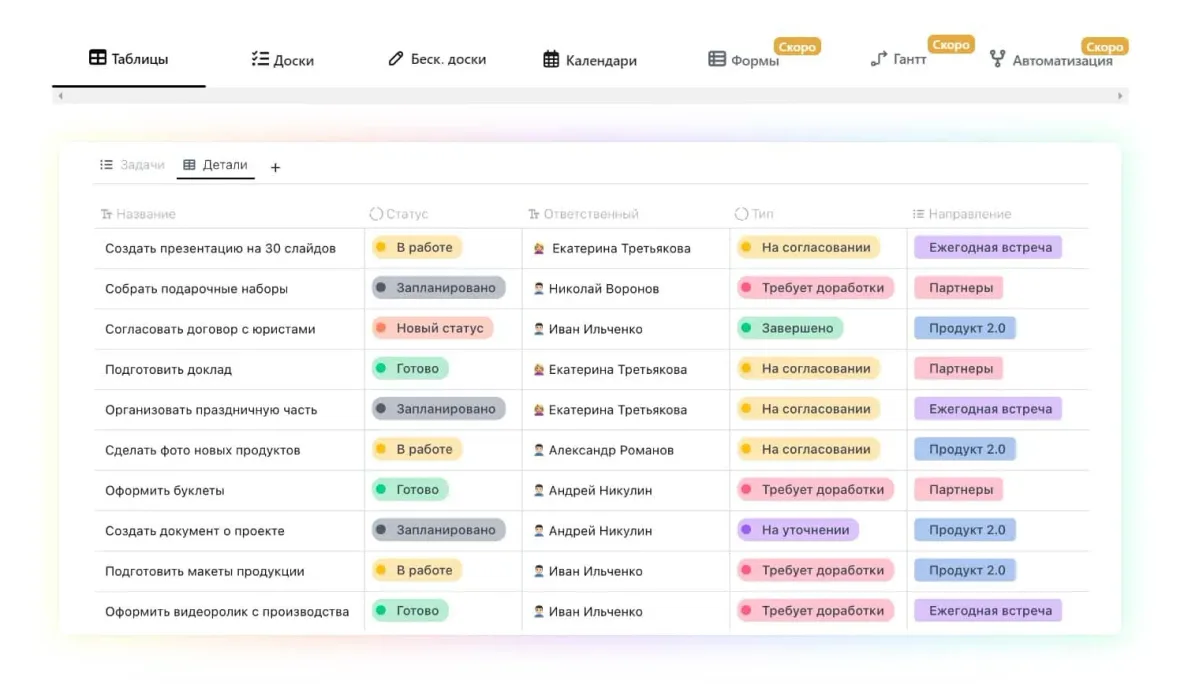Click the Доски checklist icon
Image resolution: width=1199 pixels, height=692 pixels.
(x=260, y=59)
